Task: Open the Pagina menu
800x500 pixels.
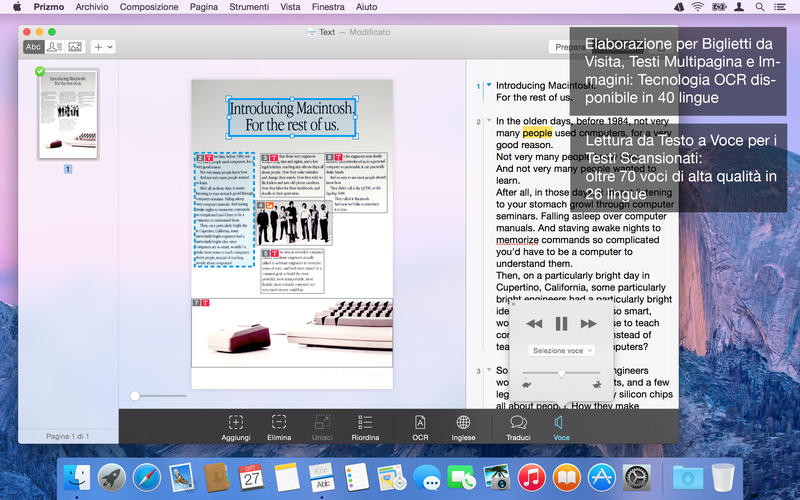Action: [204, 7]
